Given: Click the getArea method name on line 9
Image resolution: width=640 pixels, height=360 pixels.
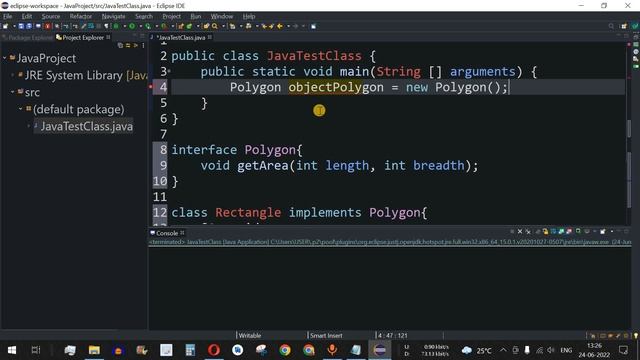Looking at the screenshot, I should click(262, 165).
